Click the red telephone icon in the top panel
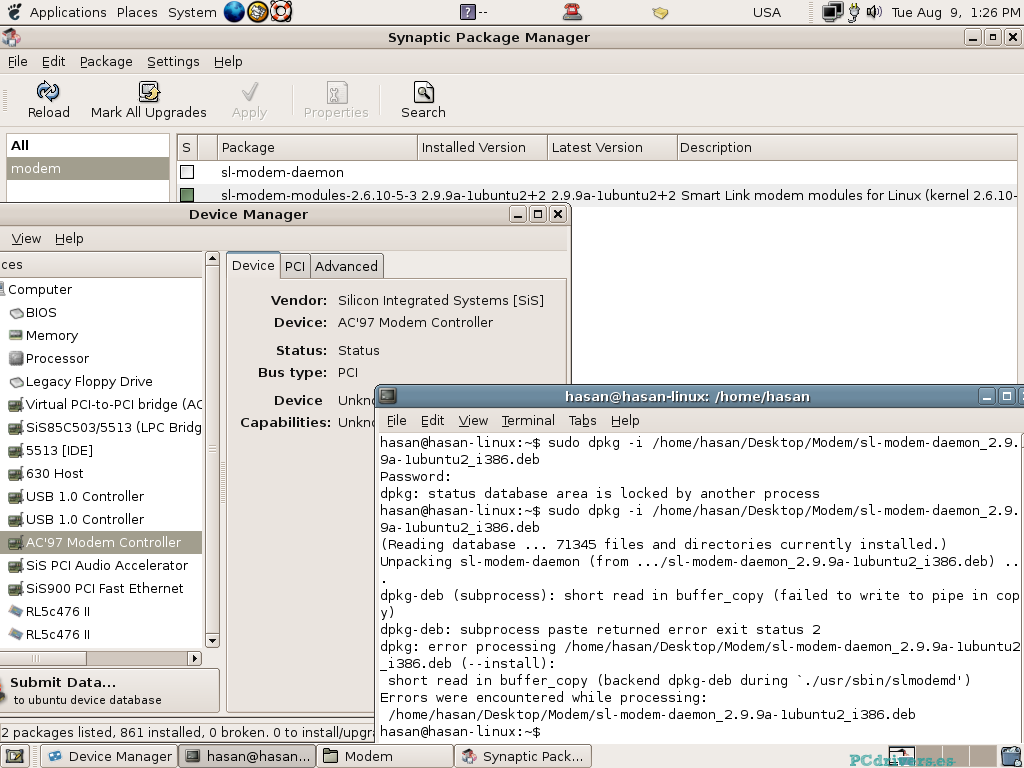 (x=572, y=12)
